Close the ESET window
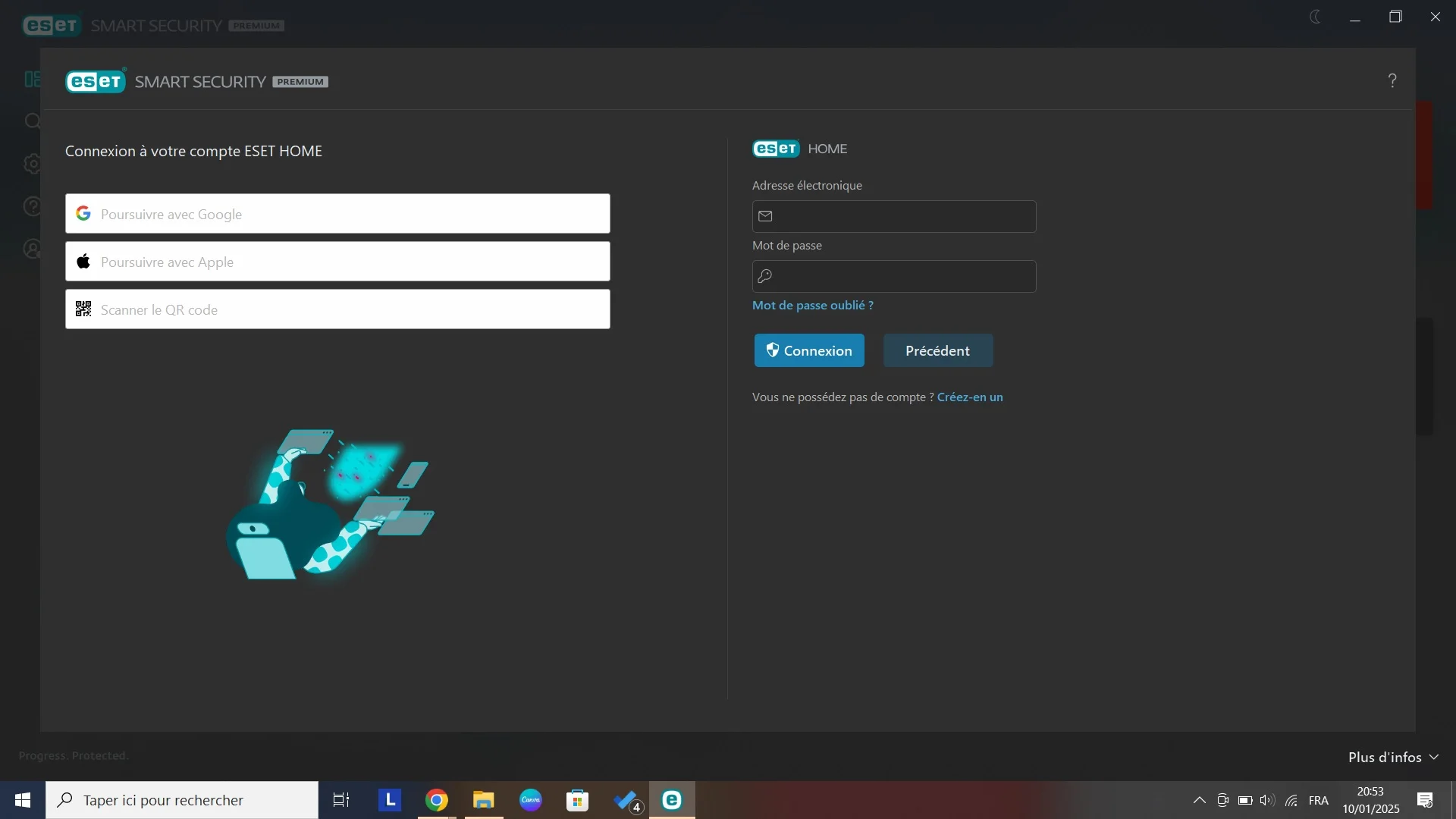 tap(1436, 17)
